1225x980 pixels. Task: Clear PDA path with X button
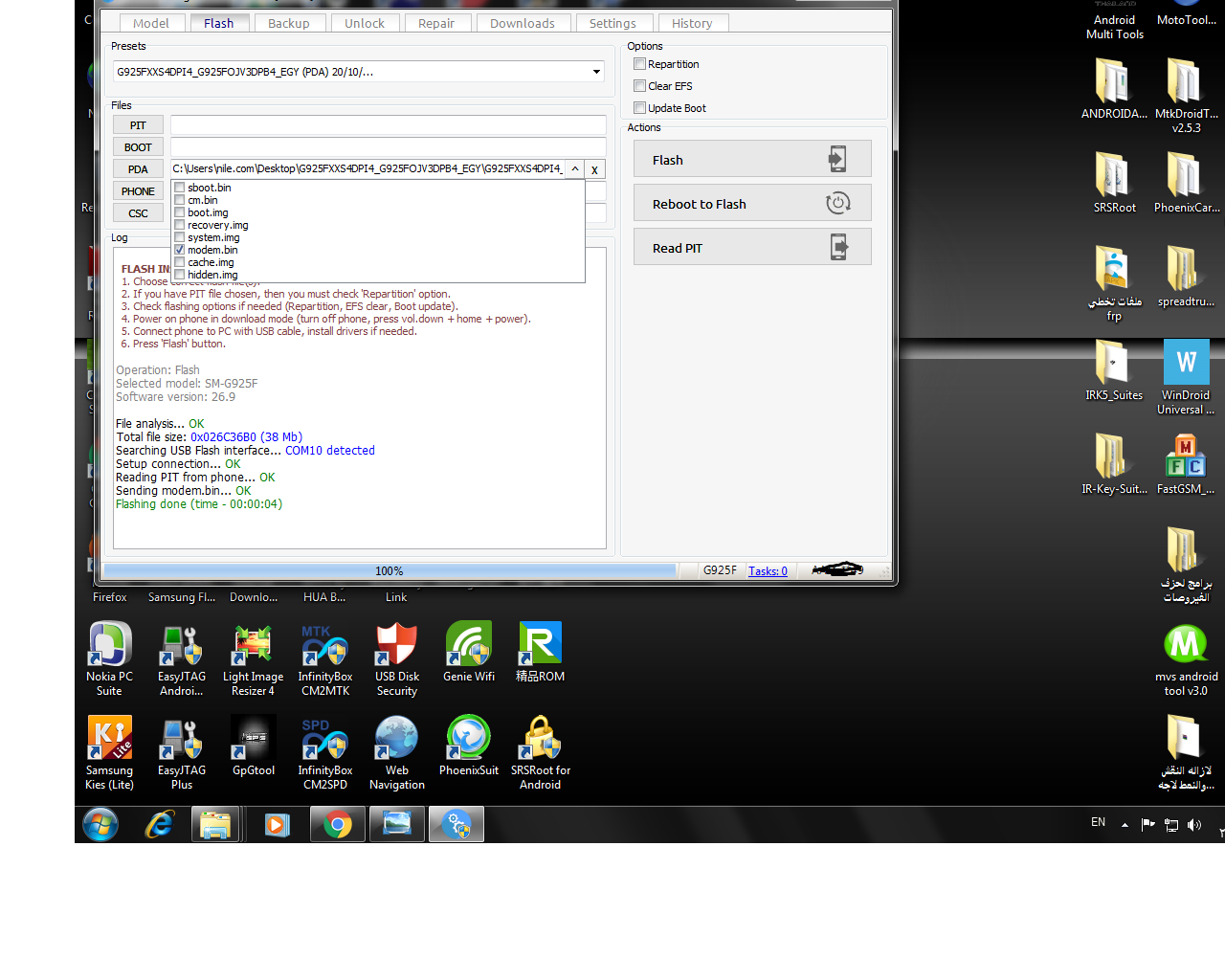point(594,169)
